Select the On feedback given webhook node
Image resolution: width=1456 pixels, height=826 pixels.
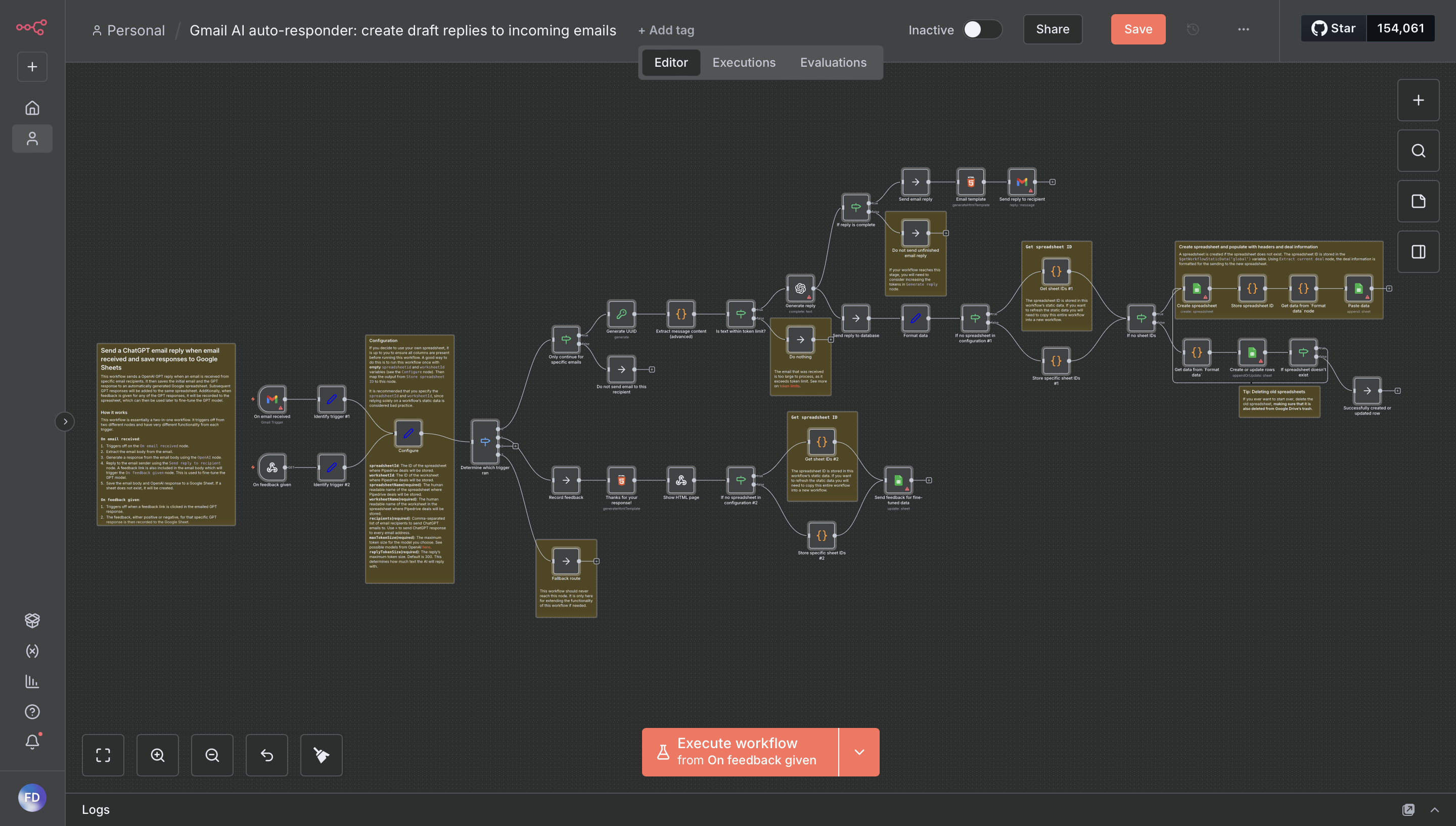[x=272, y=468]
